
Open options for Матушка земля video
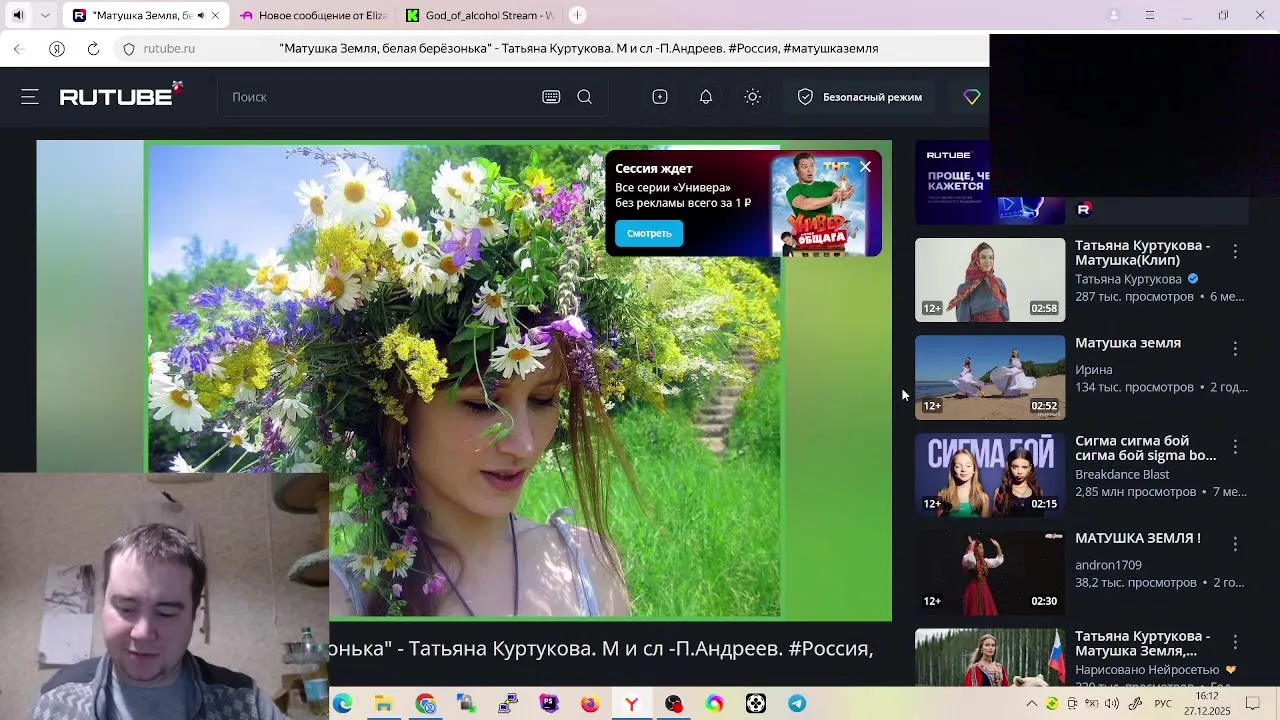(x=1235, y=349)
